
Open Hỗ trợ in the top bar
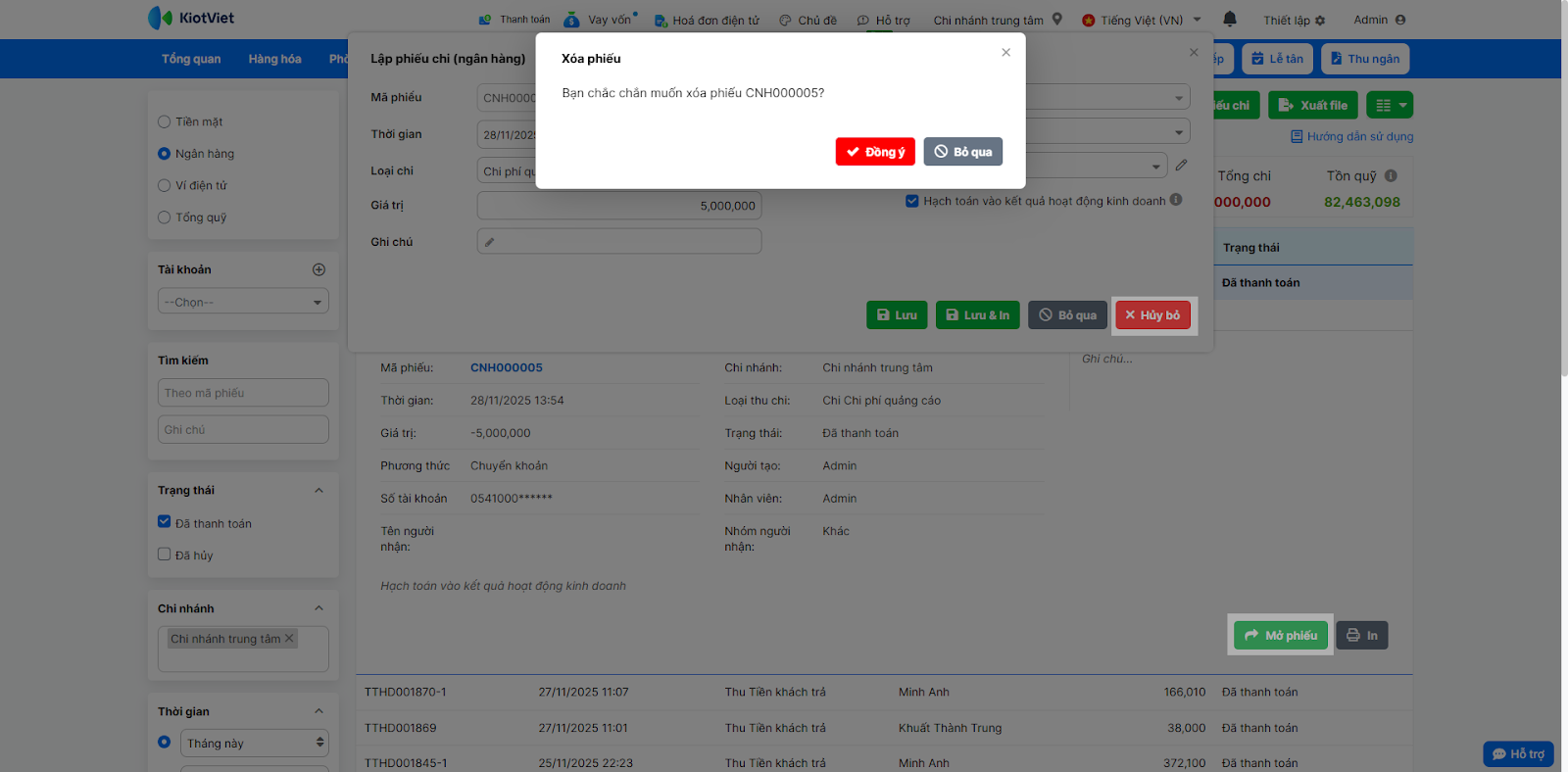coord(884,20)
